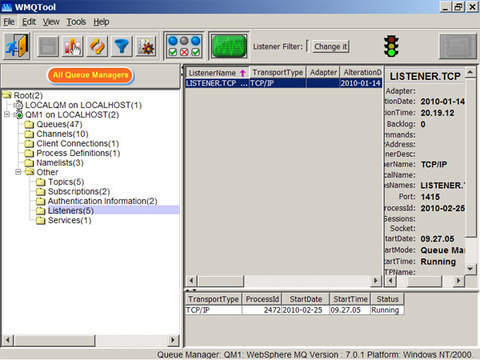Select the Channels(10) folder
480x360 pixels.
click(x=62, y=134)
